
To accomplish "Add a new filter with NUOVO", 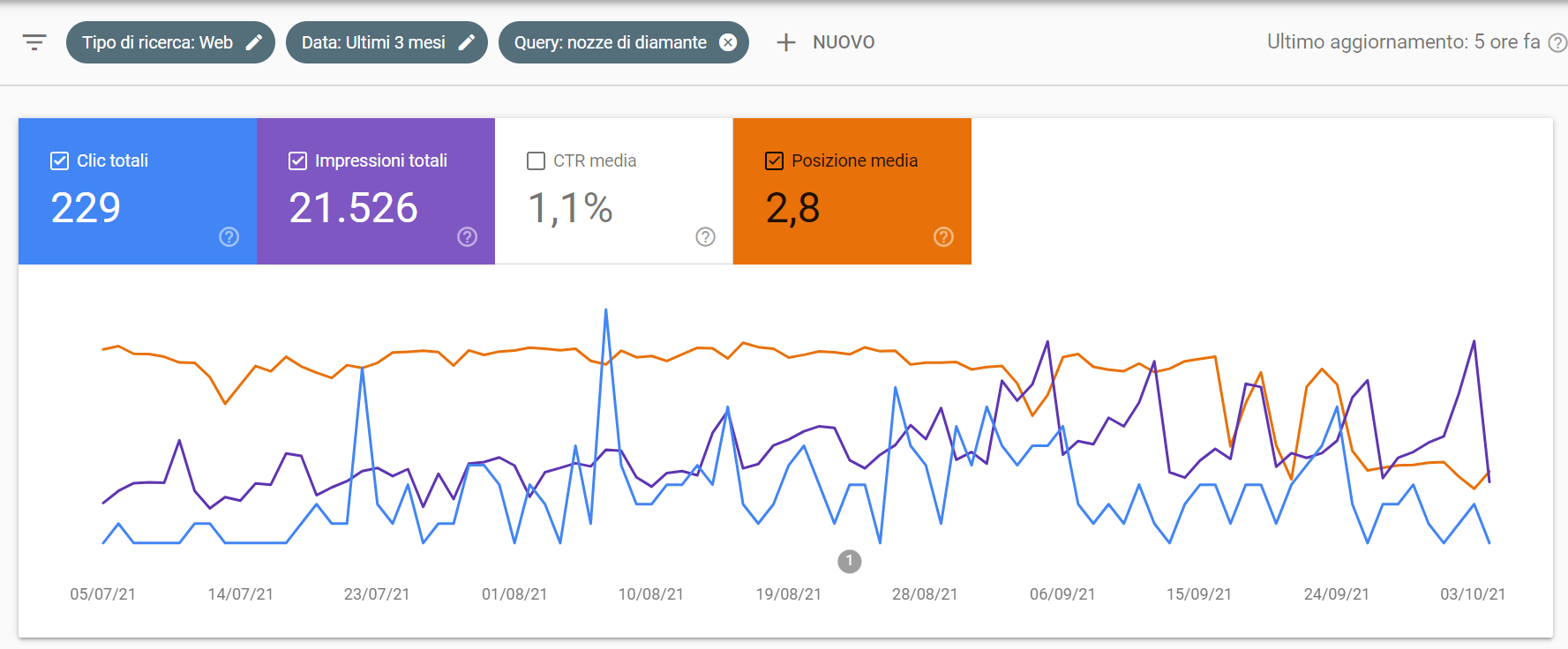I will tap(825, 42).
